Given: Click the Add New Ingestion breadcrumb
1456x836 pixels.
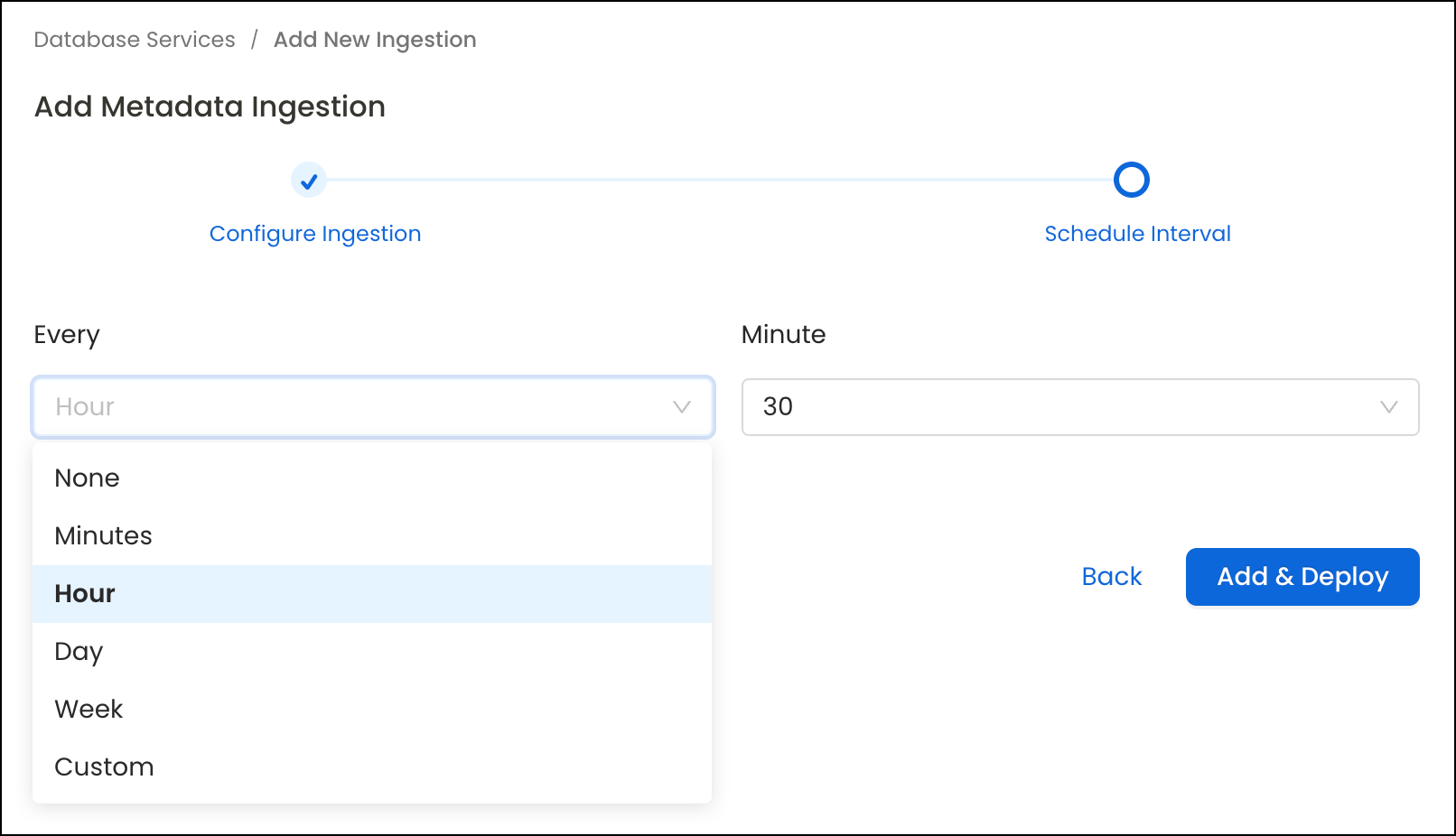Looking at the screenshot, I should click(x=375, y=39).
